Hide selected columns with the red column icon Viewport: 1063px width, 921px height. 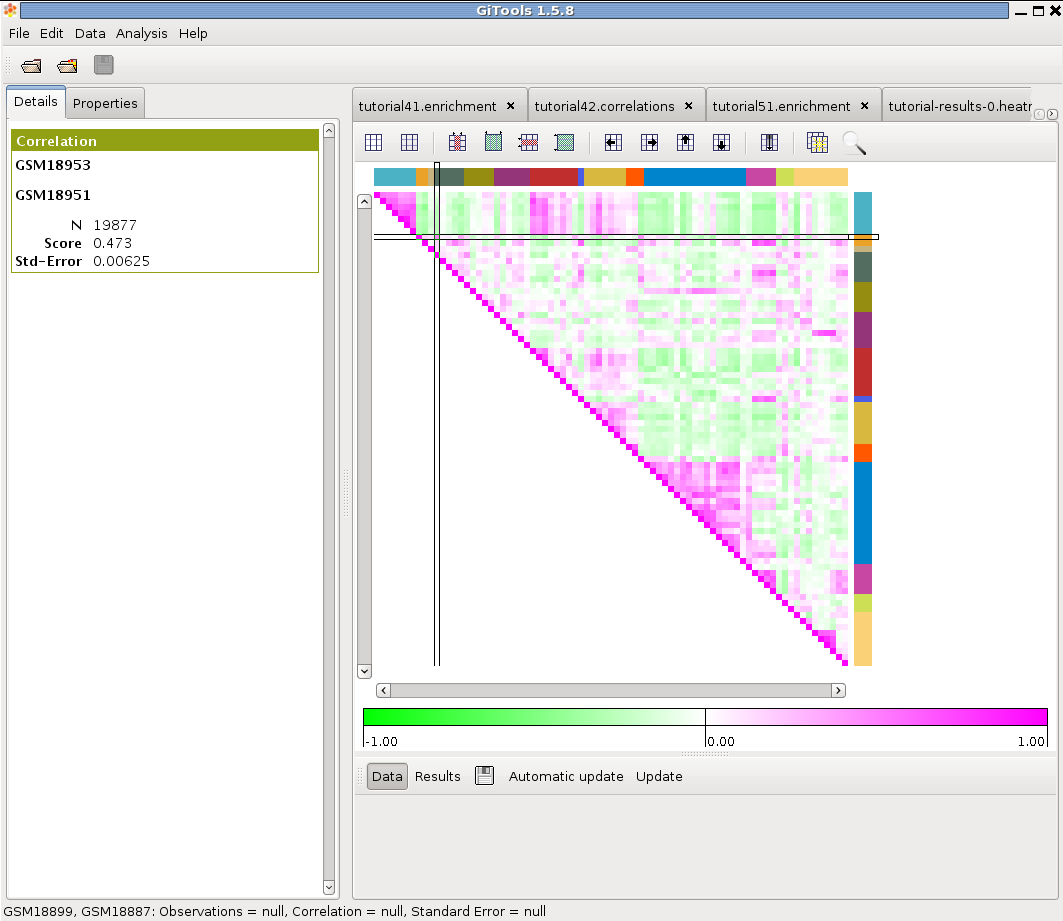(458, 142)
